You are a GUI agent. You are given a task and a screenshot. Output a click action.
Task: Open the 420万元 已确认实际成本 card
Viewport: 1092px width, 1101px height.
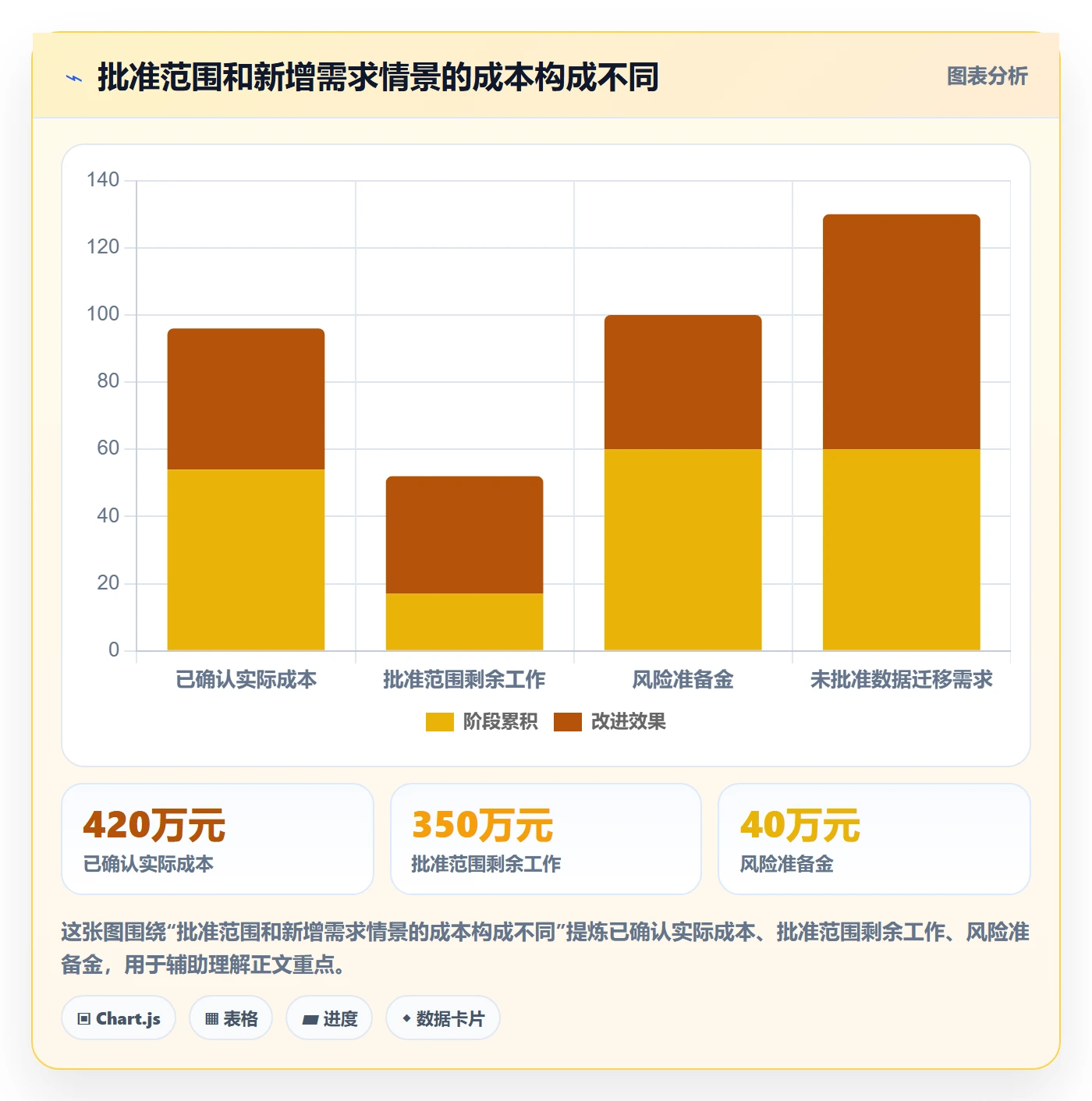218,839
